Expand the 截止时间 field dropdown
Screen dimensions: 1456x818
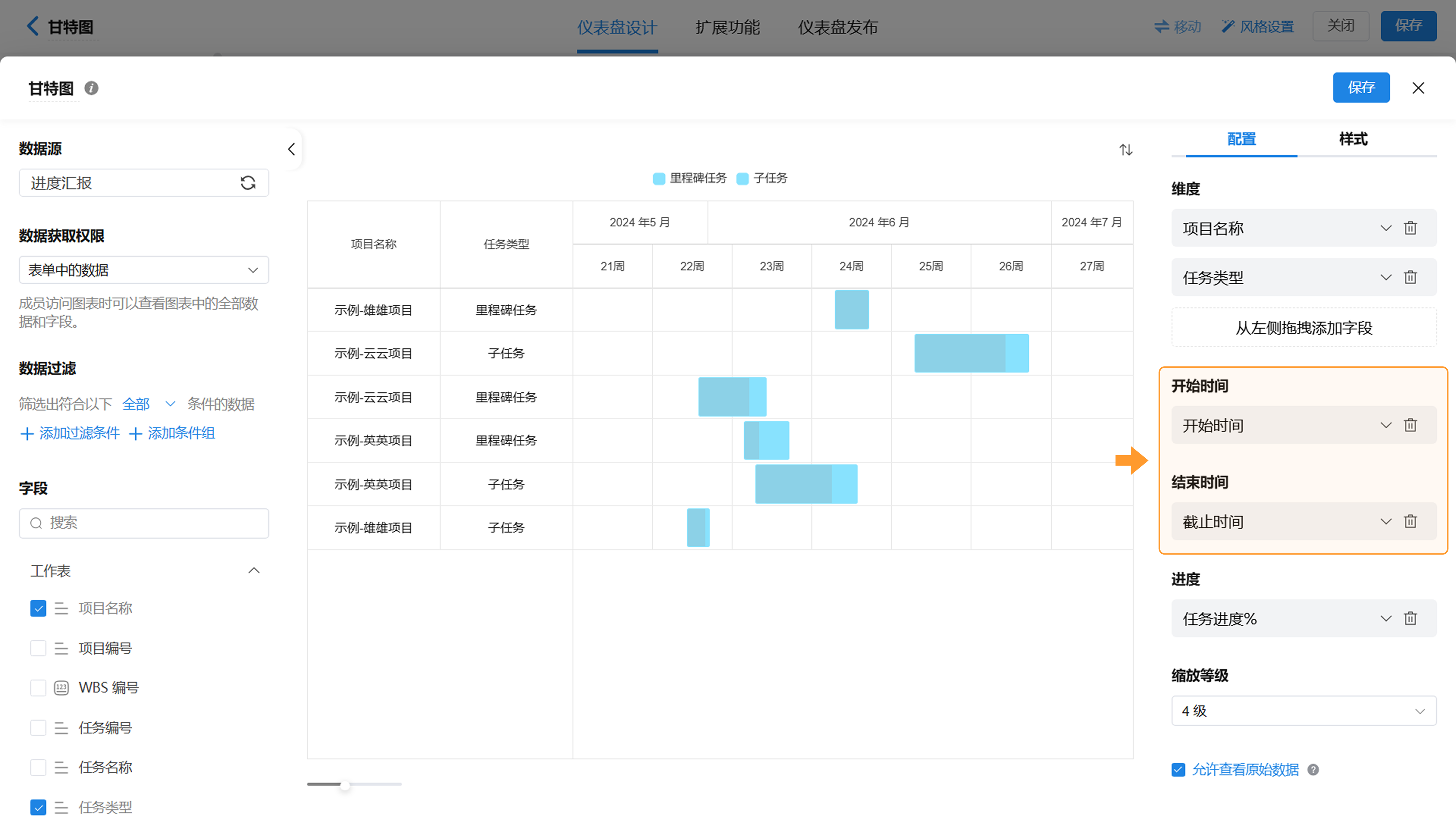1386,522
